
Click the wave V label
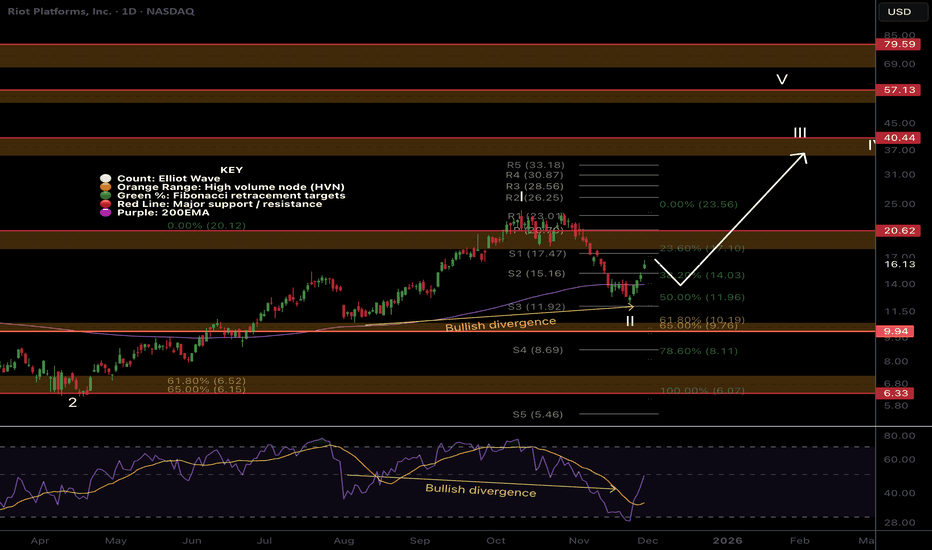coord(782,79)
